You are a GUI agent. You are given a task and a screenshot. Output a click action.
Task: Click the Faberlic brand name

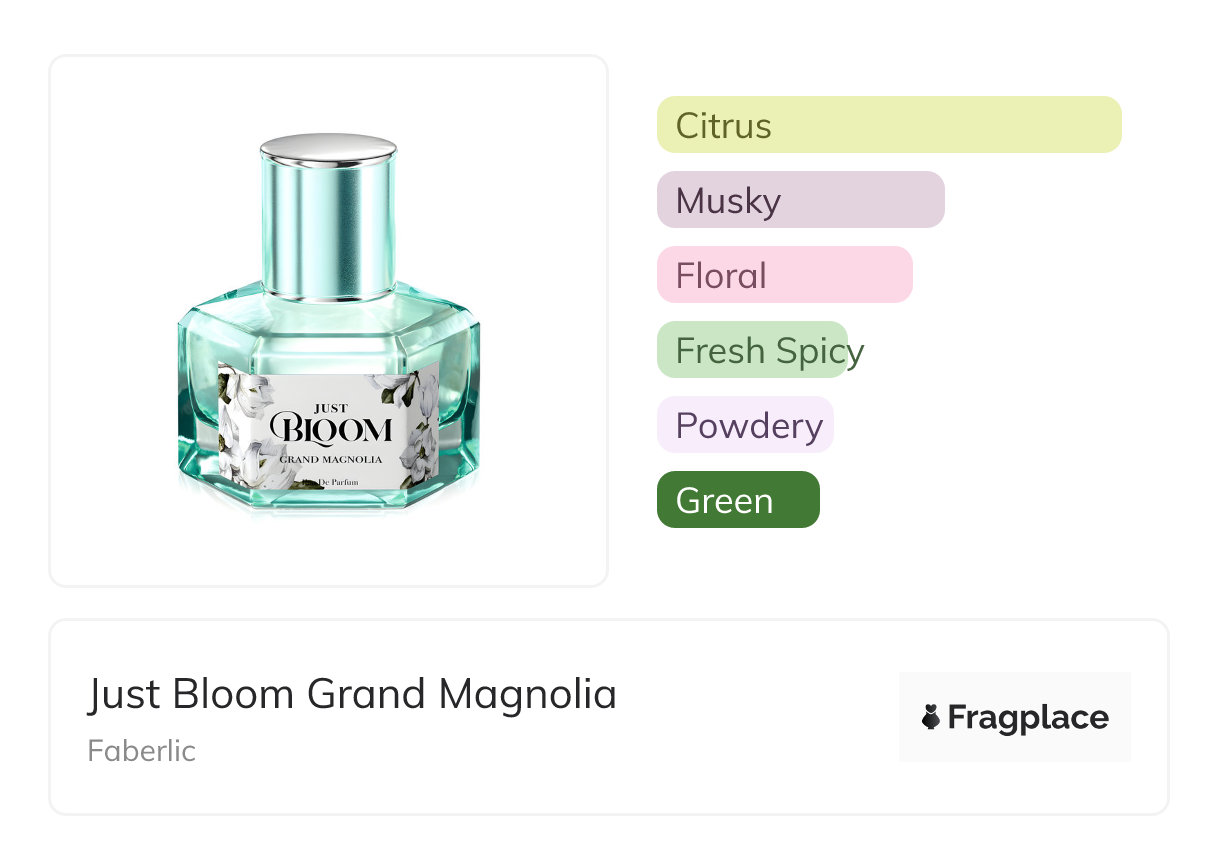141,751
